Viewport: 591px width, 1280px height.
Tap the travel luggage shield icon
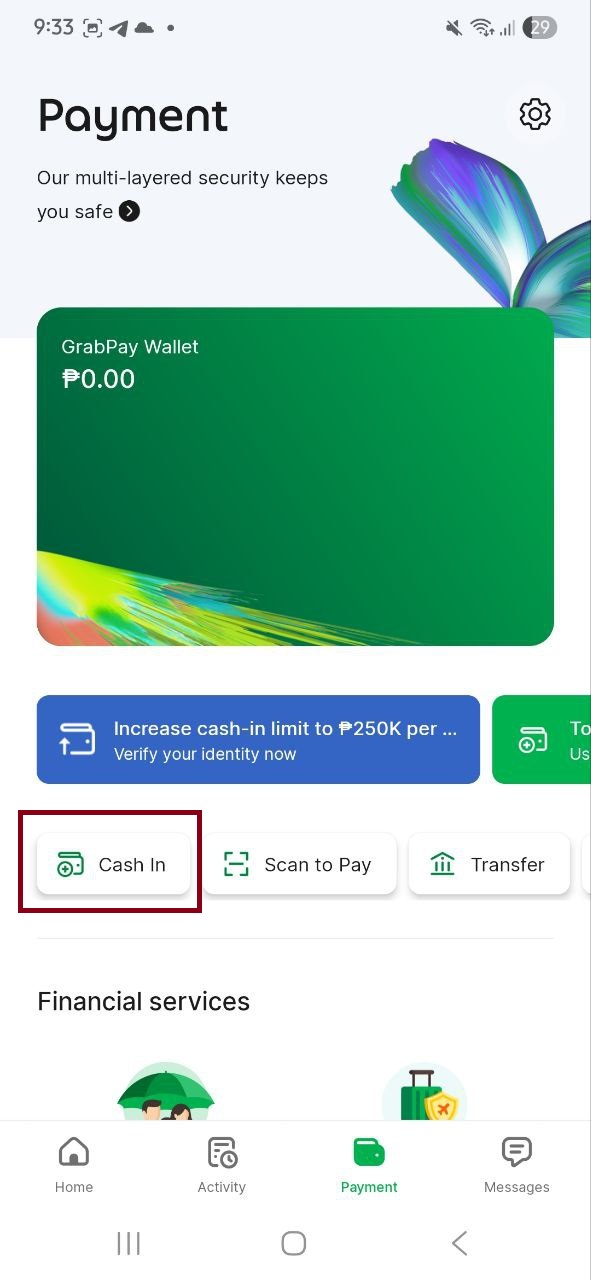pos(424,1092)
